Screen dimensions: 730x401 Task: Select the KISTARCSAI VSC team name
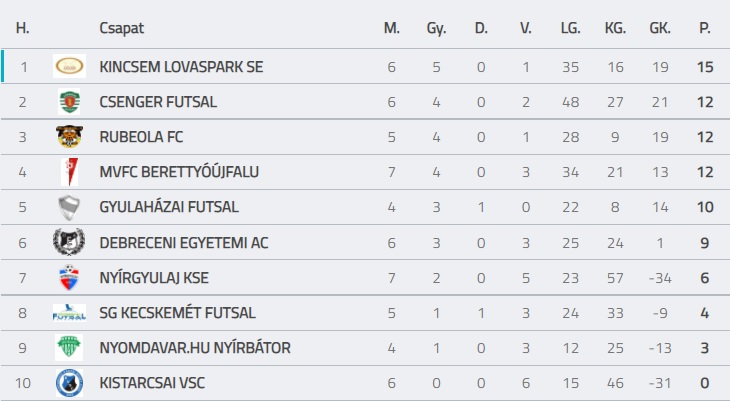pyautogui.click(x=151, y=383)
